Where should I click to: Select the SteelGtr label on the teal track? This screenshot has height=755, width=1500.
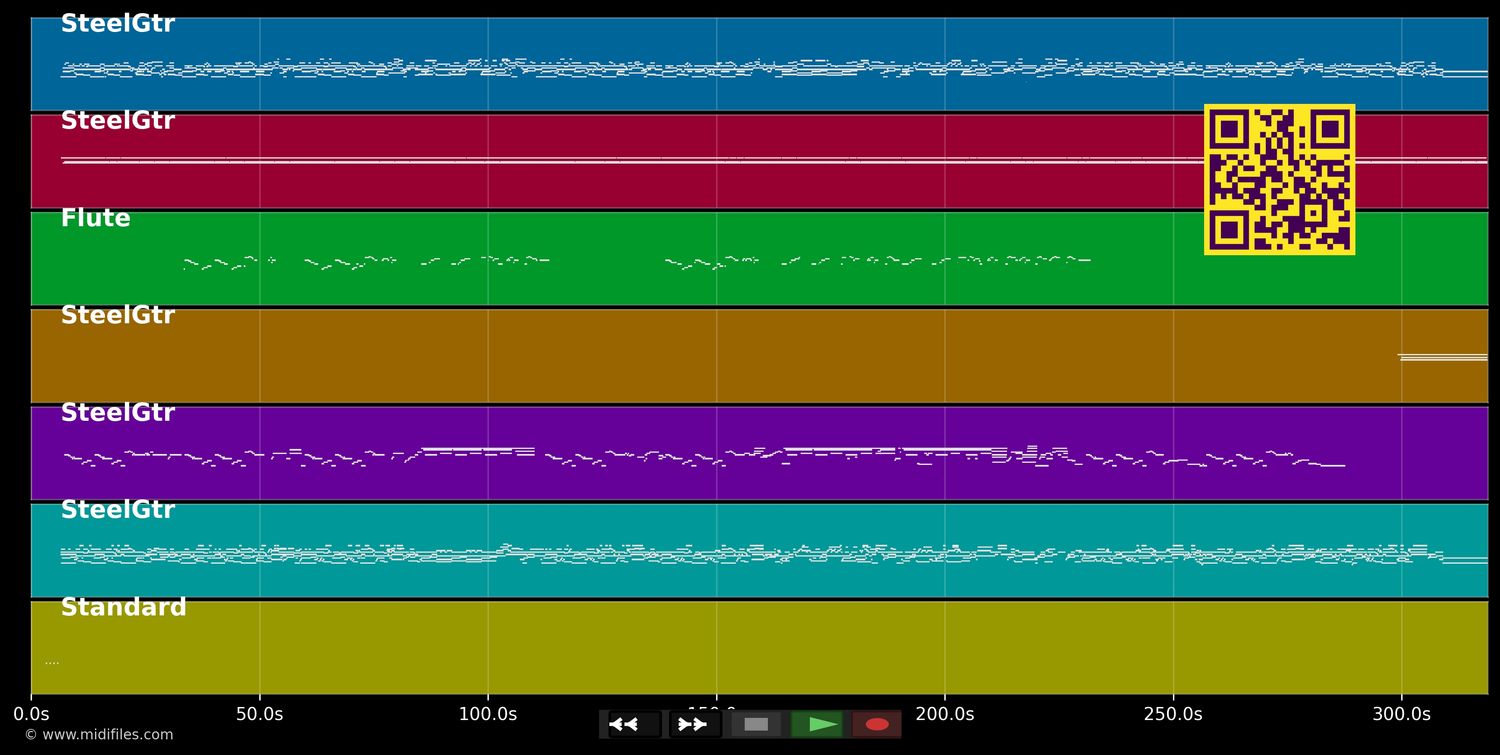pyautogui.click(x=118, y=511)
